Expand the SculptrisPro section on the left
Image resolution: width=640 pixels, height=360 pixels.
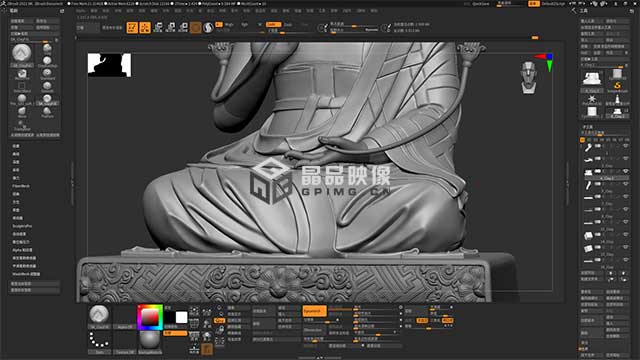[x=22, y=226]
